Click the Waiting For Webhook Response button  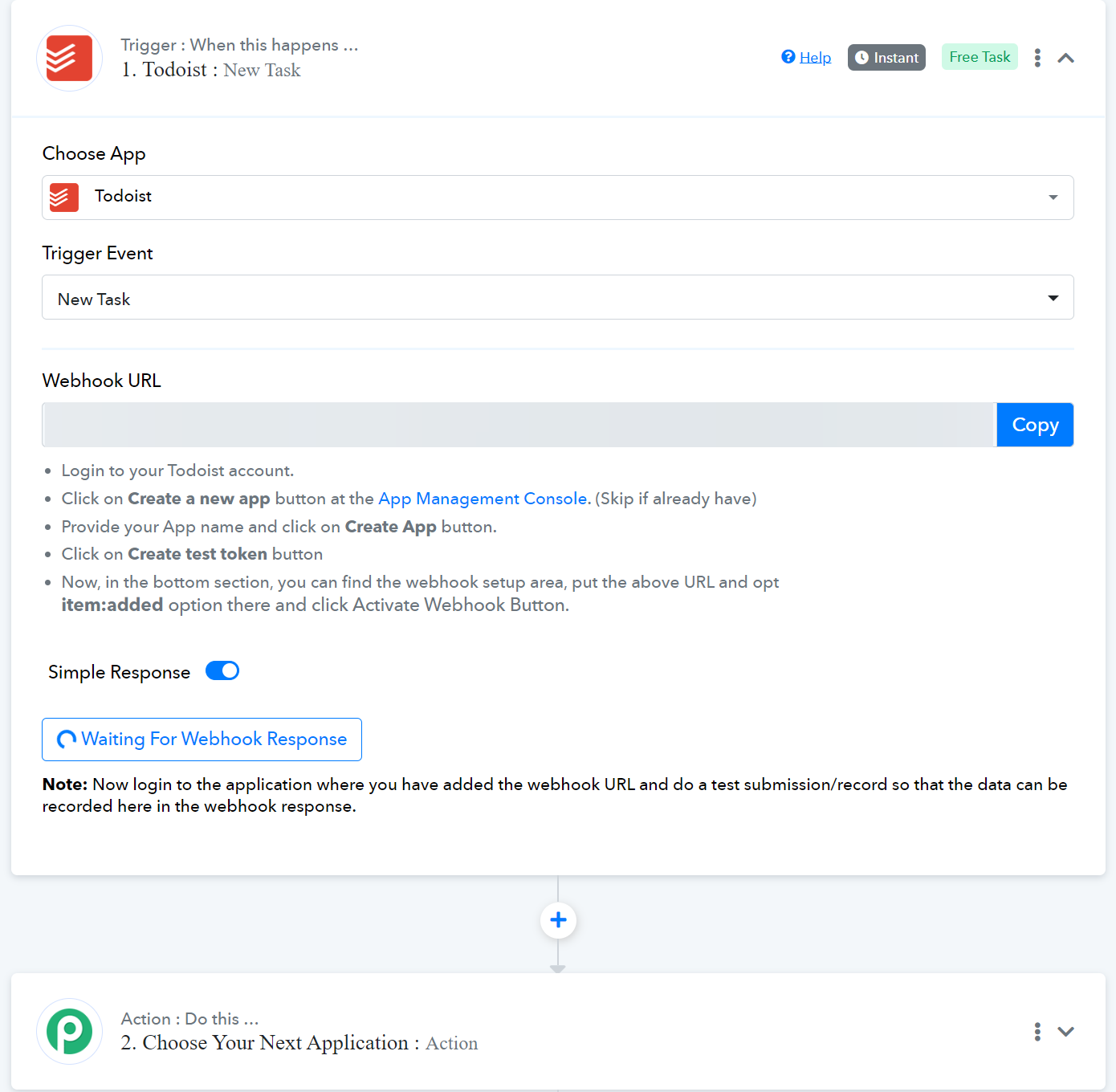click(202, 740)
